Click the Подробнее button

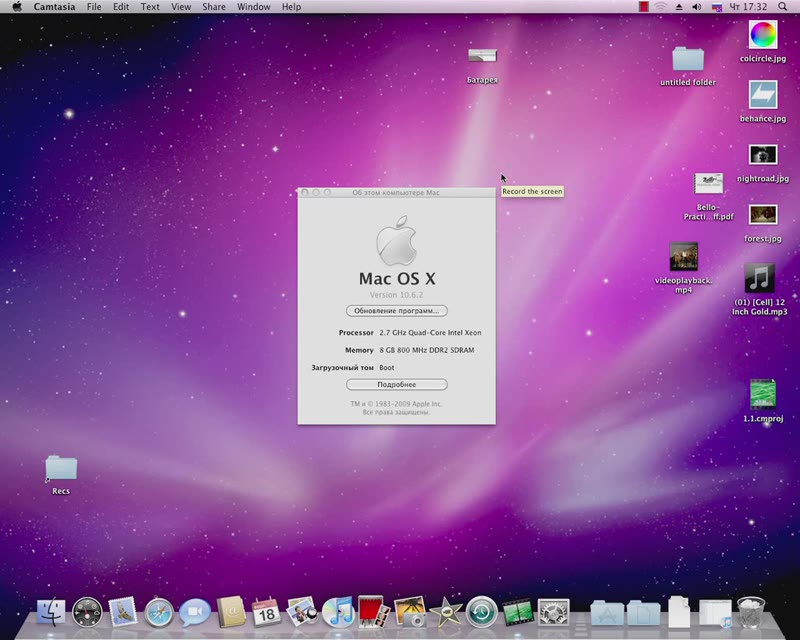coord(396,385)
